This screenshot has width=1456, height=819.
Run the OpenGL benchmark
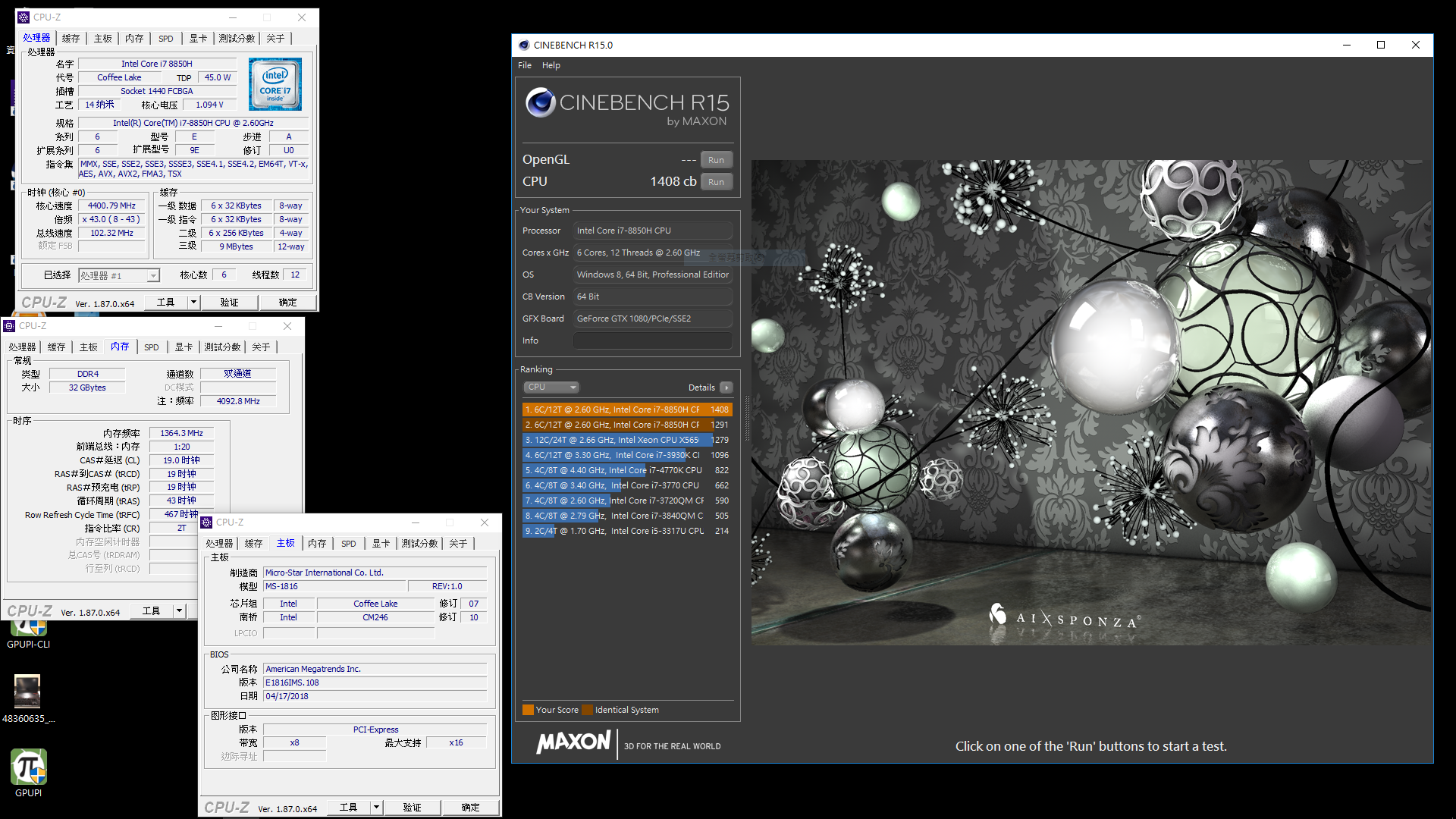point(716,160)
